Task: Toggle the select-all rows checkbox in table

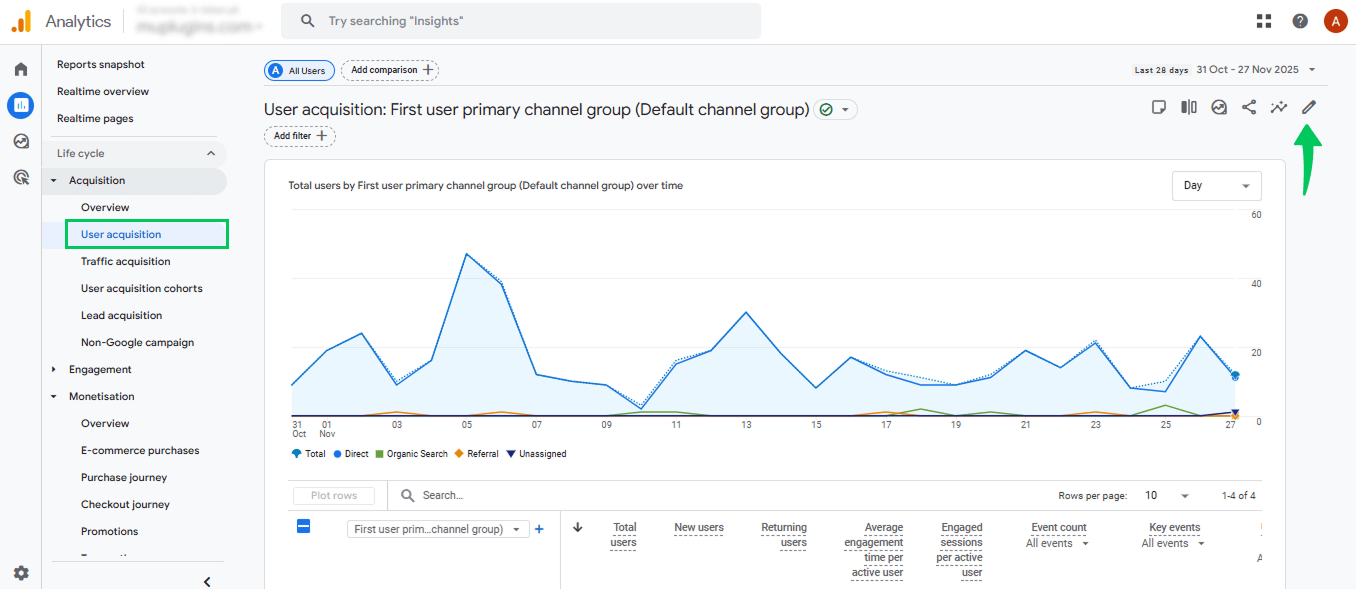Action: [304, 526]
